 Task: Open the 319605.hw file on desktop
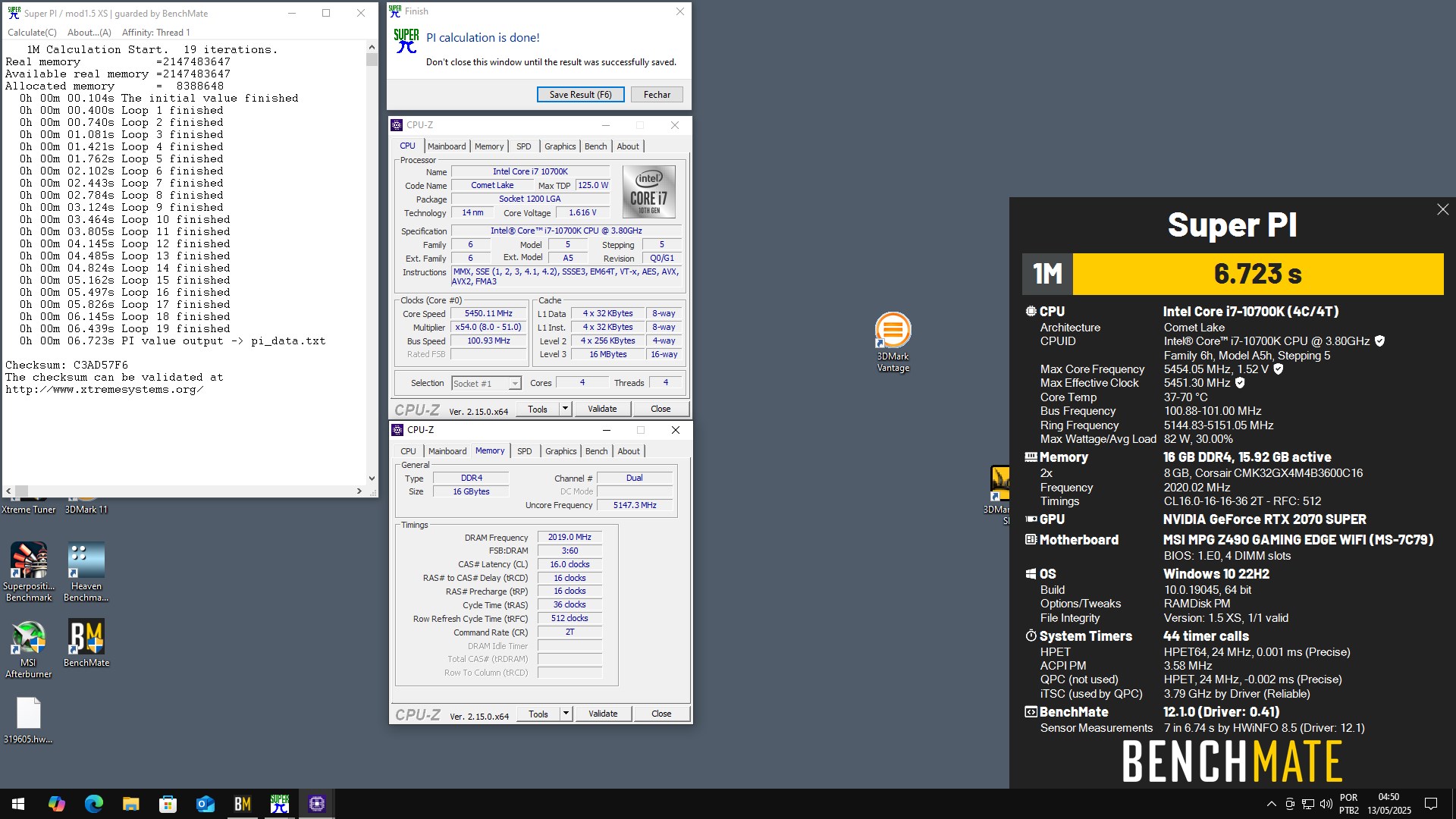(28, 720)
